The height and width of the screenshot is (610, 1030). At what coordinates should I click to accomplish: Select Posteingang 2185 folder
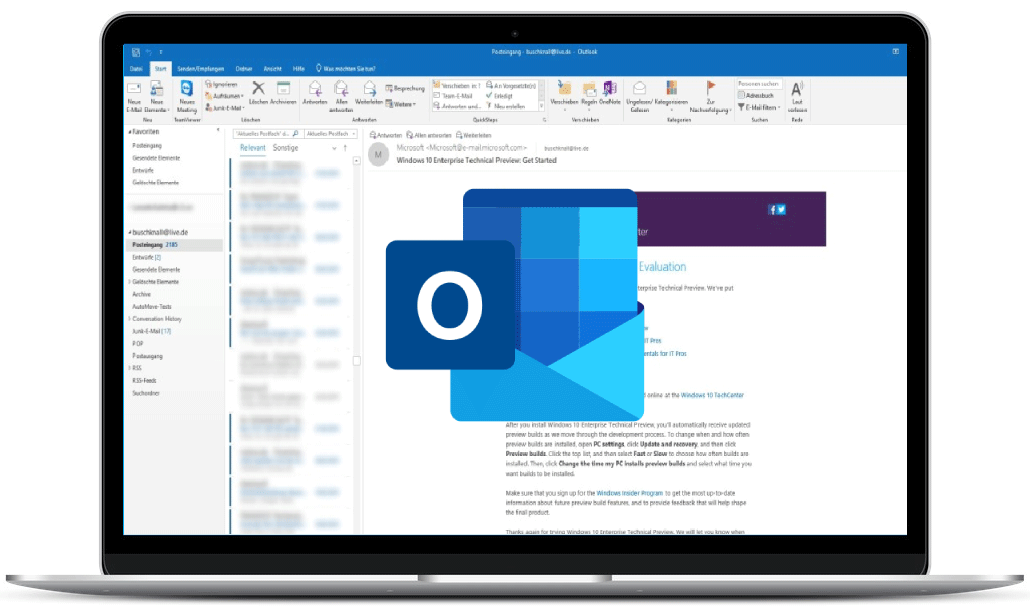[174, 245]
